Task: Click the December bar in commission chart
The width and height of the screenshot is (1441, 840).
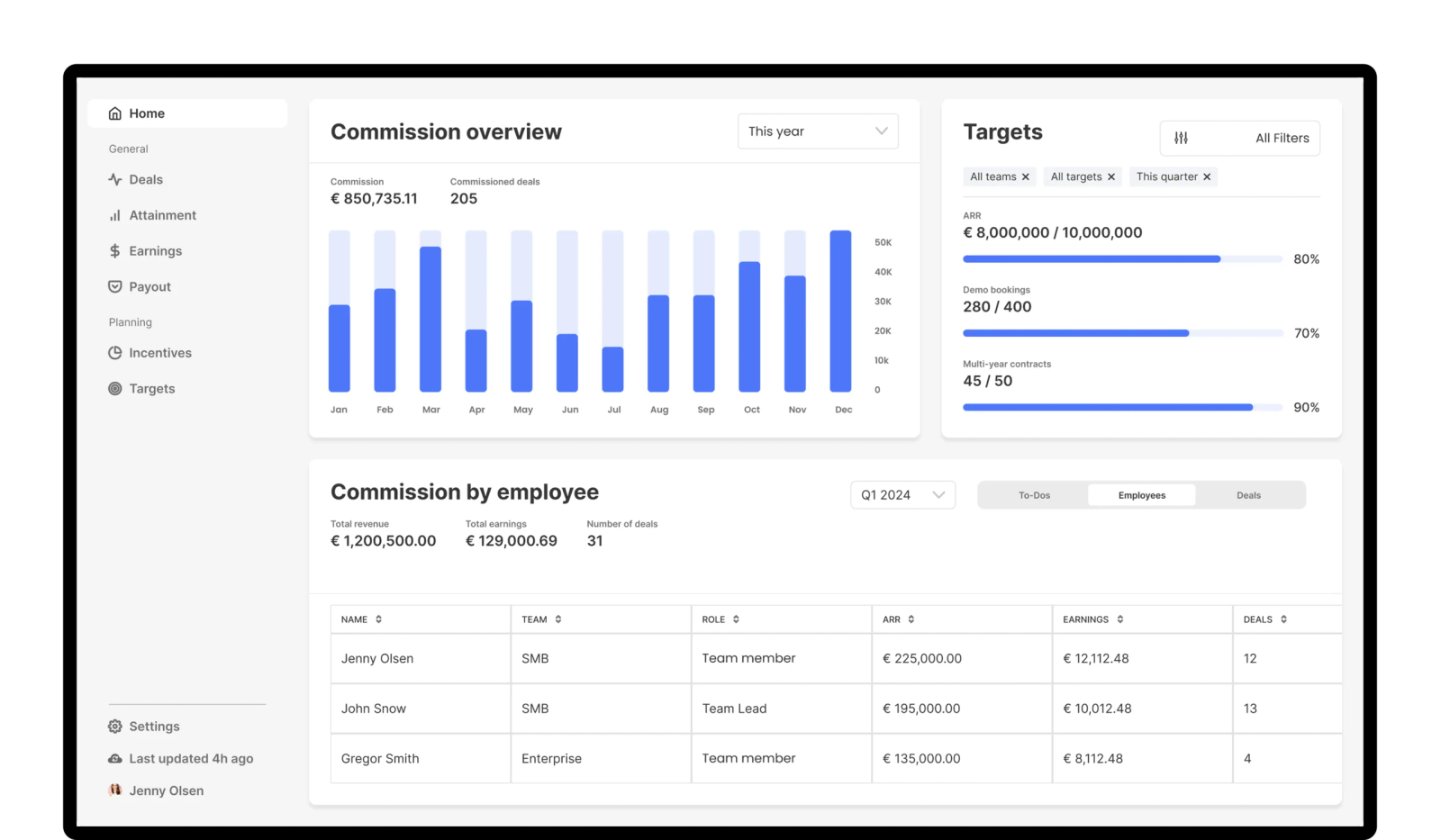Action: point(840,312)
